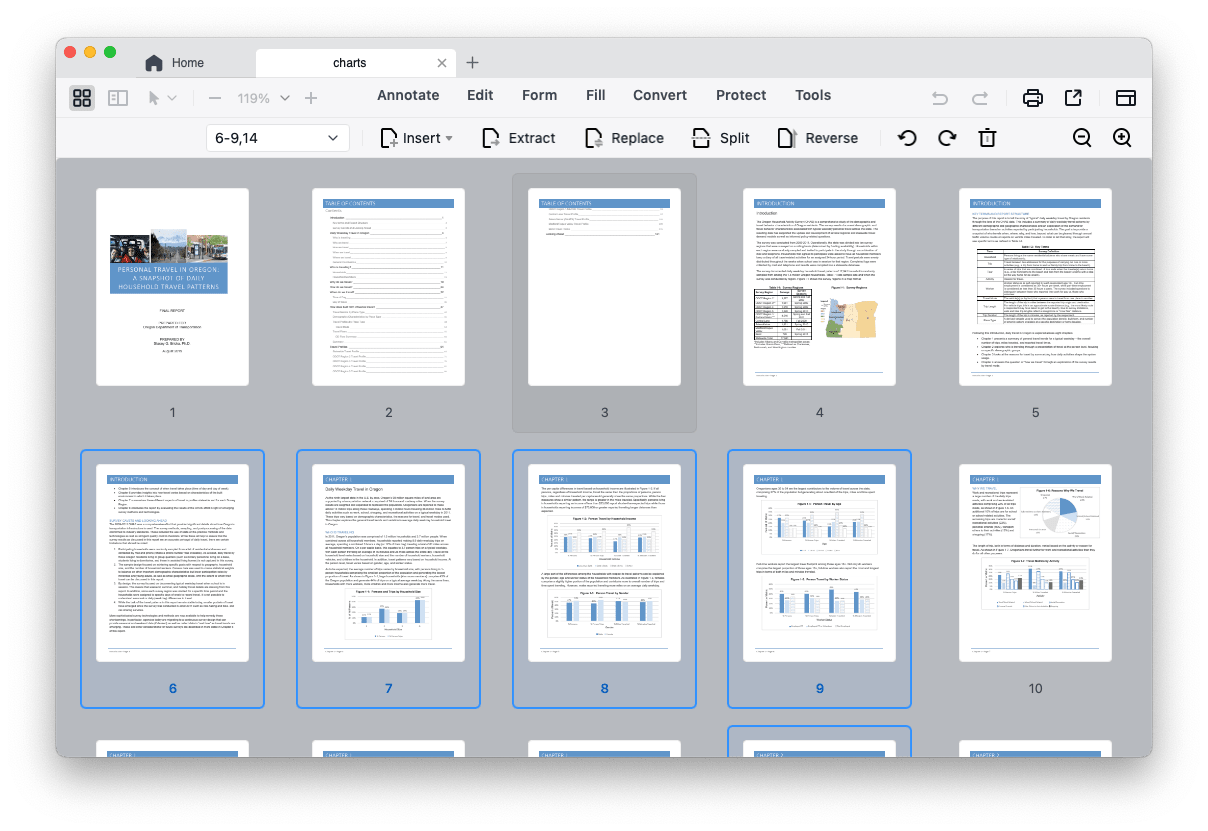
Task: Open the Convert menu
Action: coord(659,95)
